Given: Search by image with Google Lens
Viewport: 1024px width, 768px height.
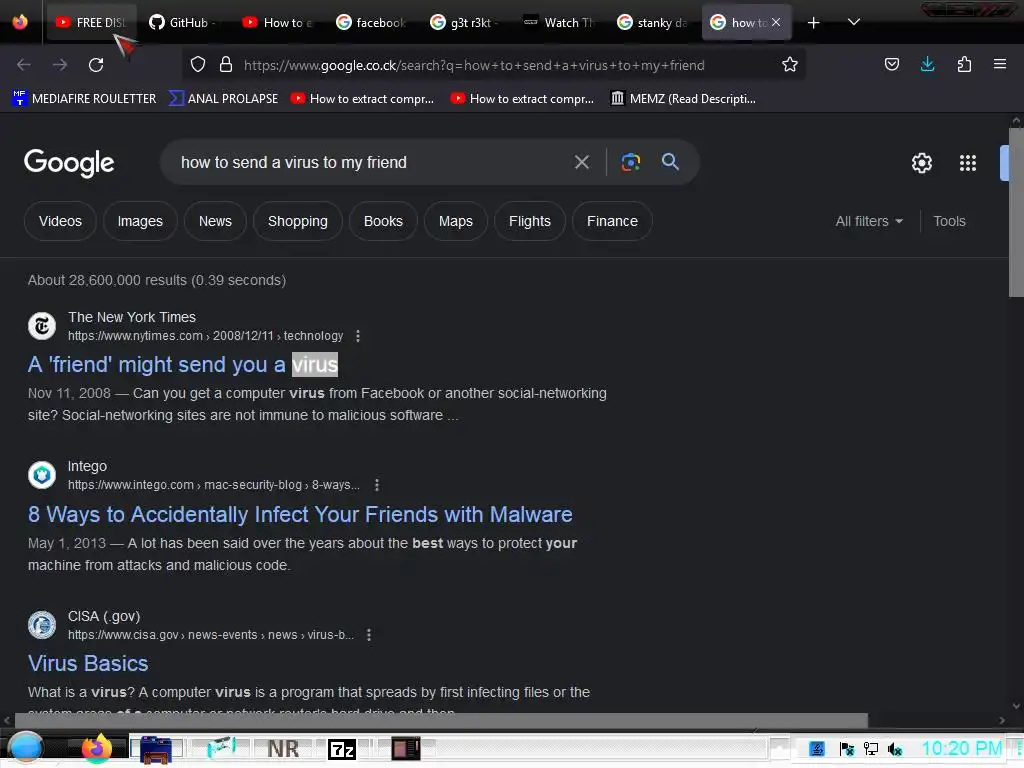Looking at the screenshot, I should click(630, 162).
